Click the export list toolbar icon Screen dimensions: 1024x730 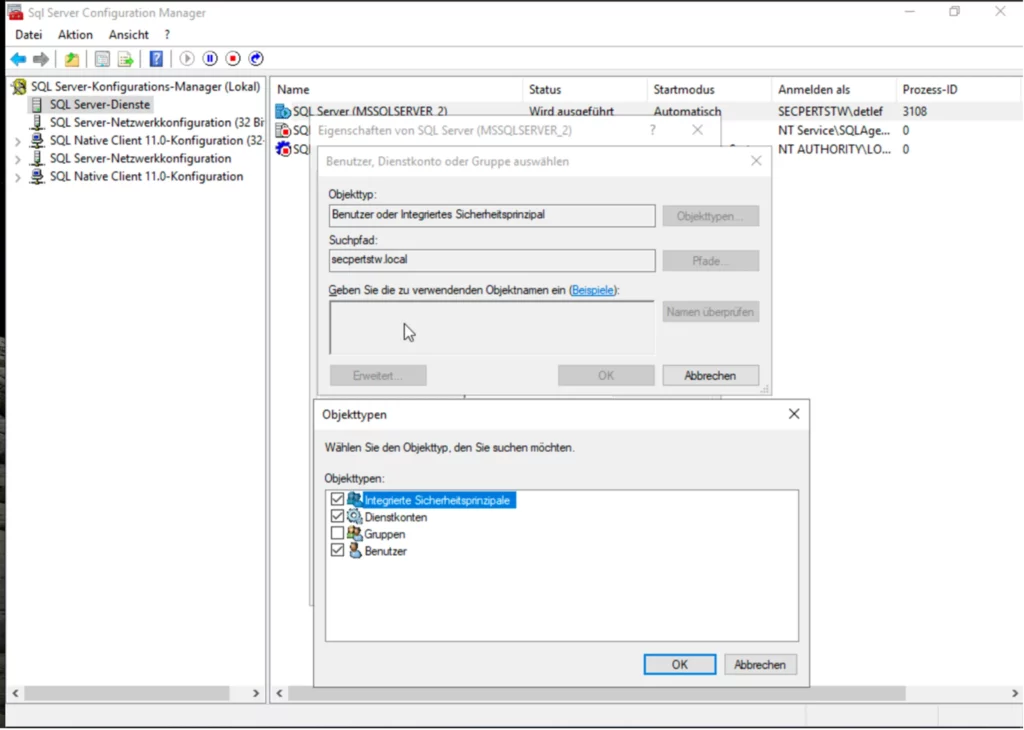(x=125, y=59)
